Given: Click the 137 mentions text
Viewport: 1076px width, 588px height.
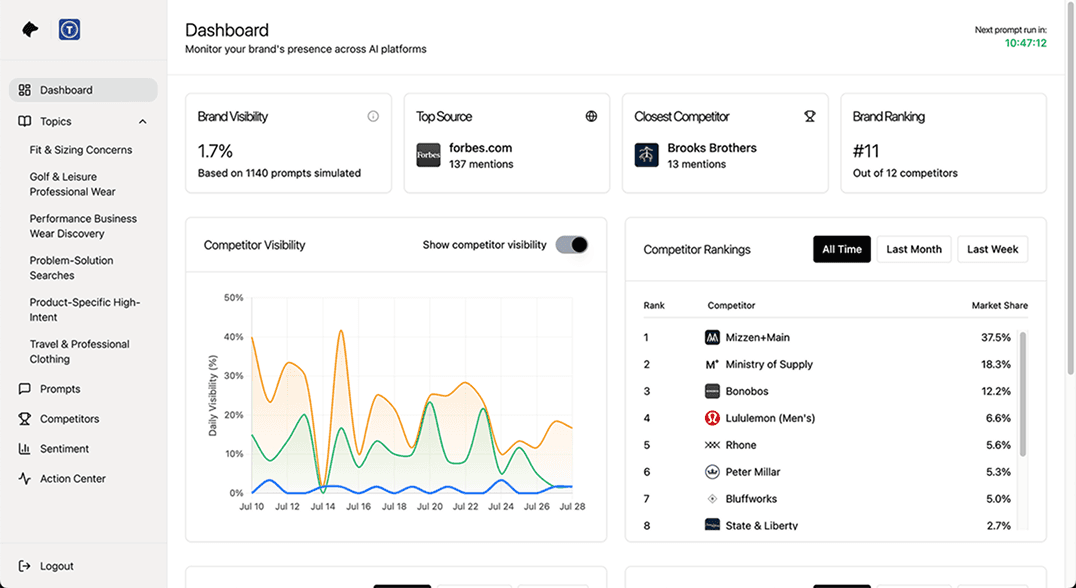Looking at the screenshot, I should [x=481, y=164].
